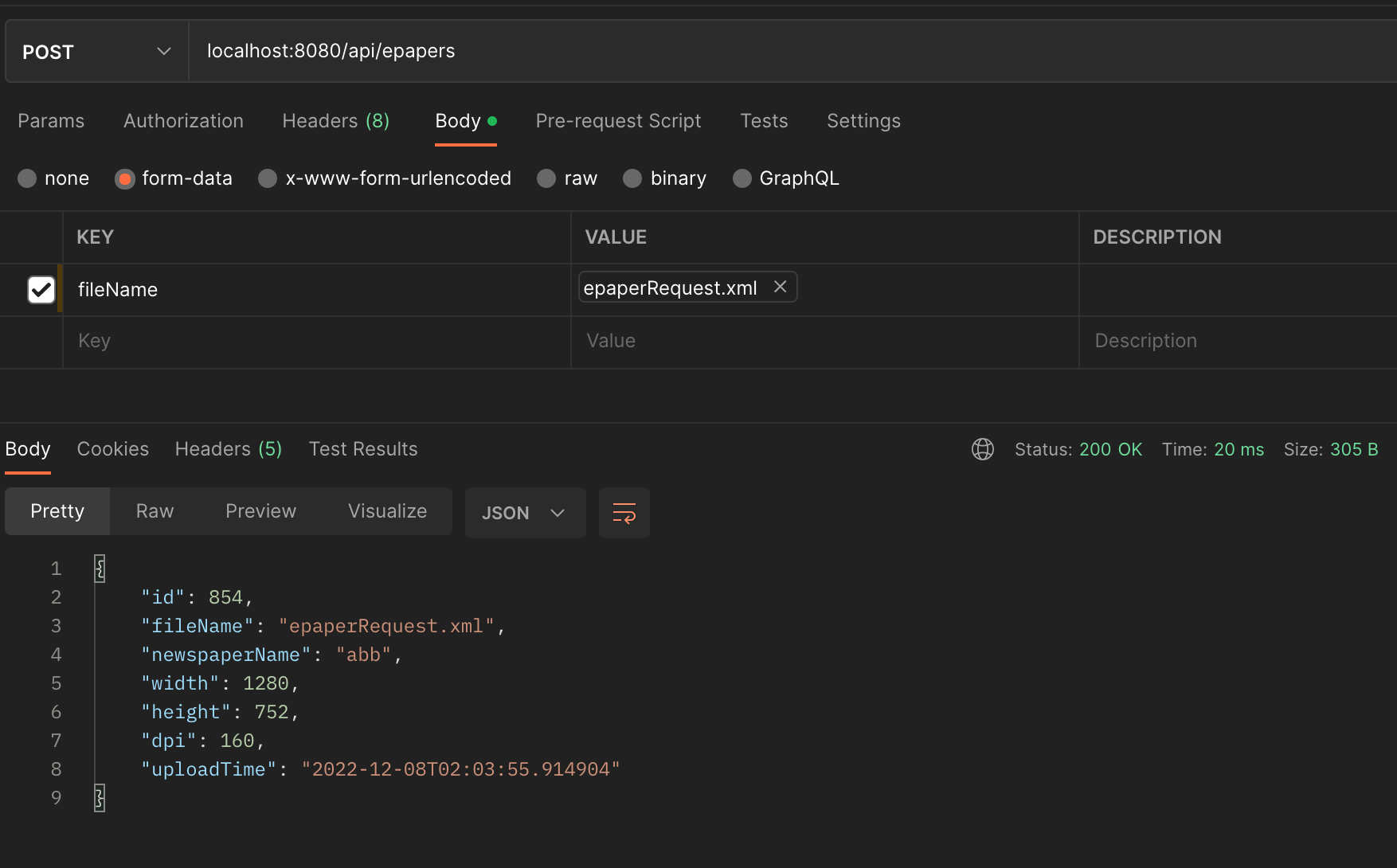Uncheck the fileName form-data row
Image resolution: width=1397 pixels, height=868 pixels.
click(x=41, y=289)
